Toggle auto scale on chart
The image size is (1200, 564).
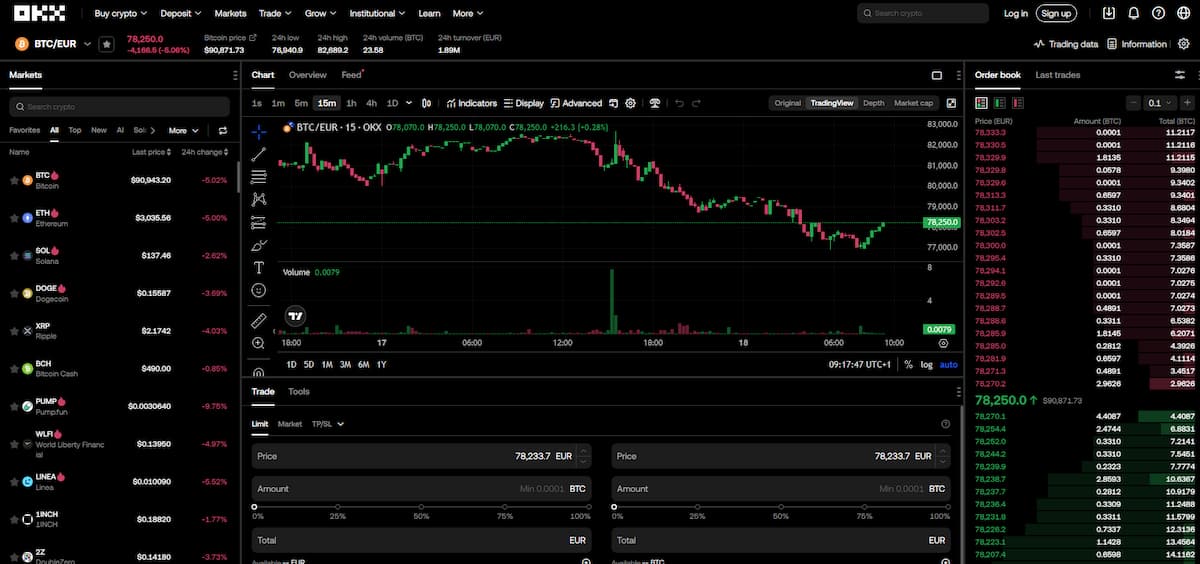948,365
